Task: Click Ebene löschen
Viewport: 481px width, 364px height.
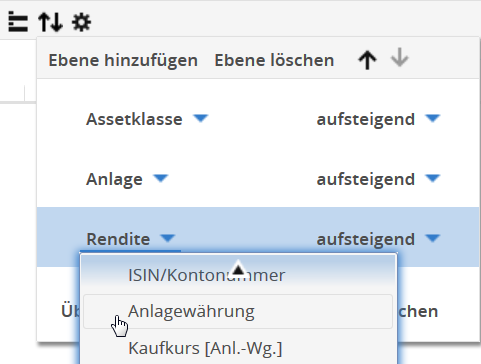Action: tap(274, 60)
